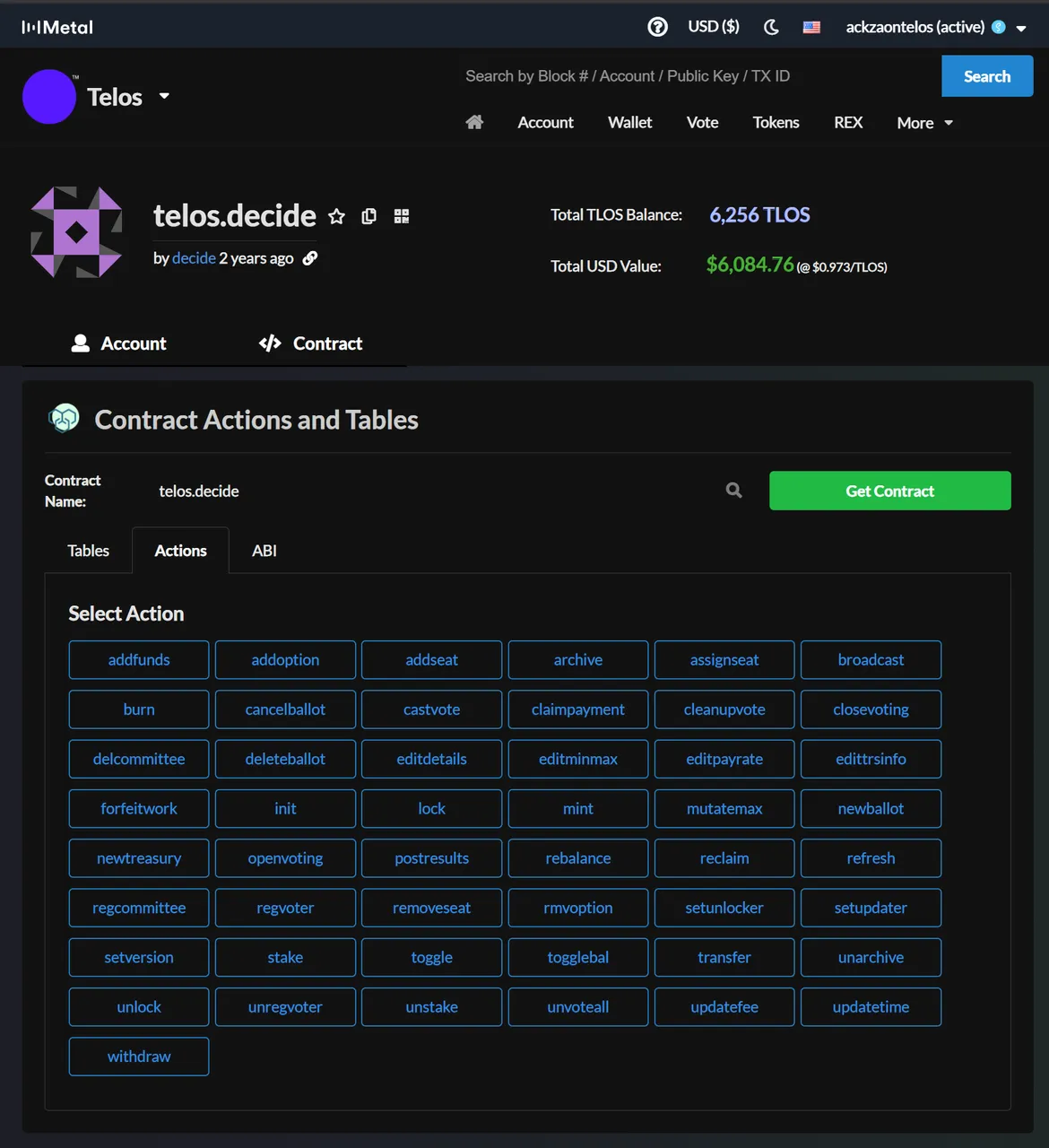Select the unregvoter action
Screen dimensions: 1049x1148
(x=285, y=1007)
